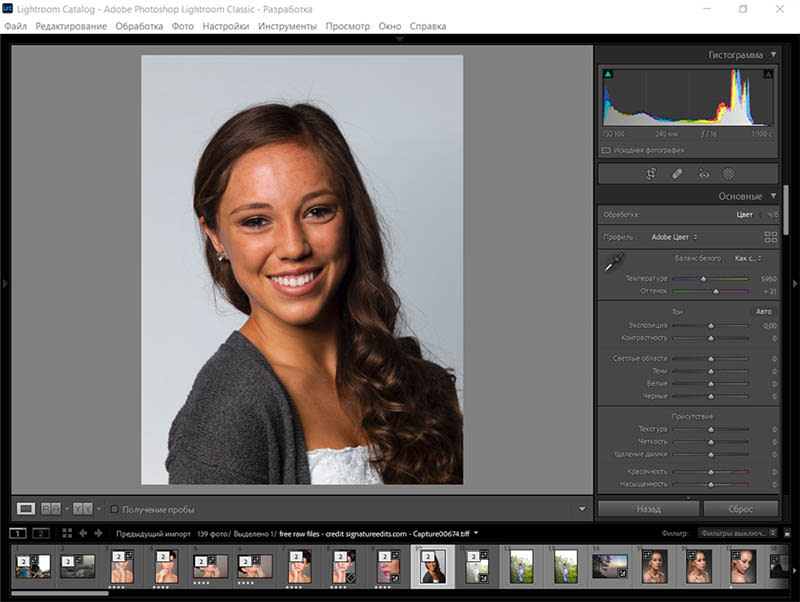This screenshot has width=800, height=602.
Task: Select the Healing brush tool icon
Action: 677,174
